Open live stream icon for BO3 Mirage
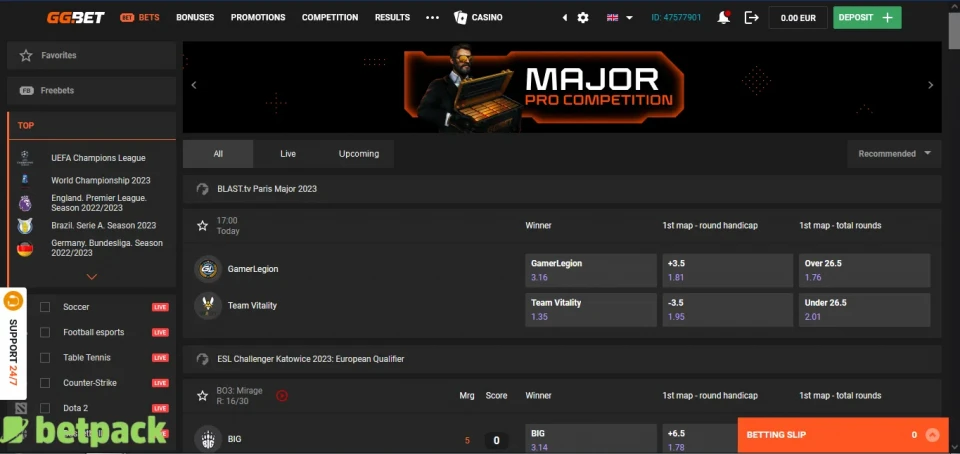This screenshot has height=454, width=960. 282,396
